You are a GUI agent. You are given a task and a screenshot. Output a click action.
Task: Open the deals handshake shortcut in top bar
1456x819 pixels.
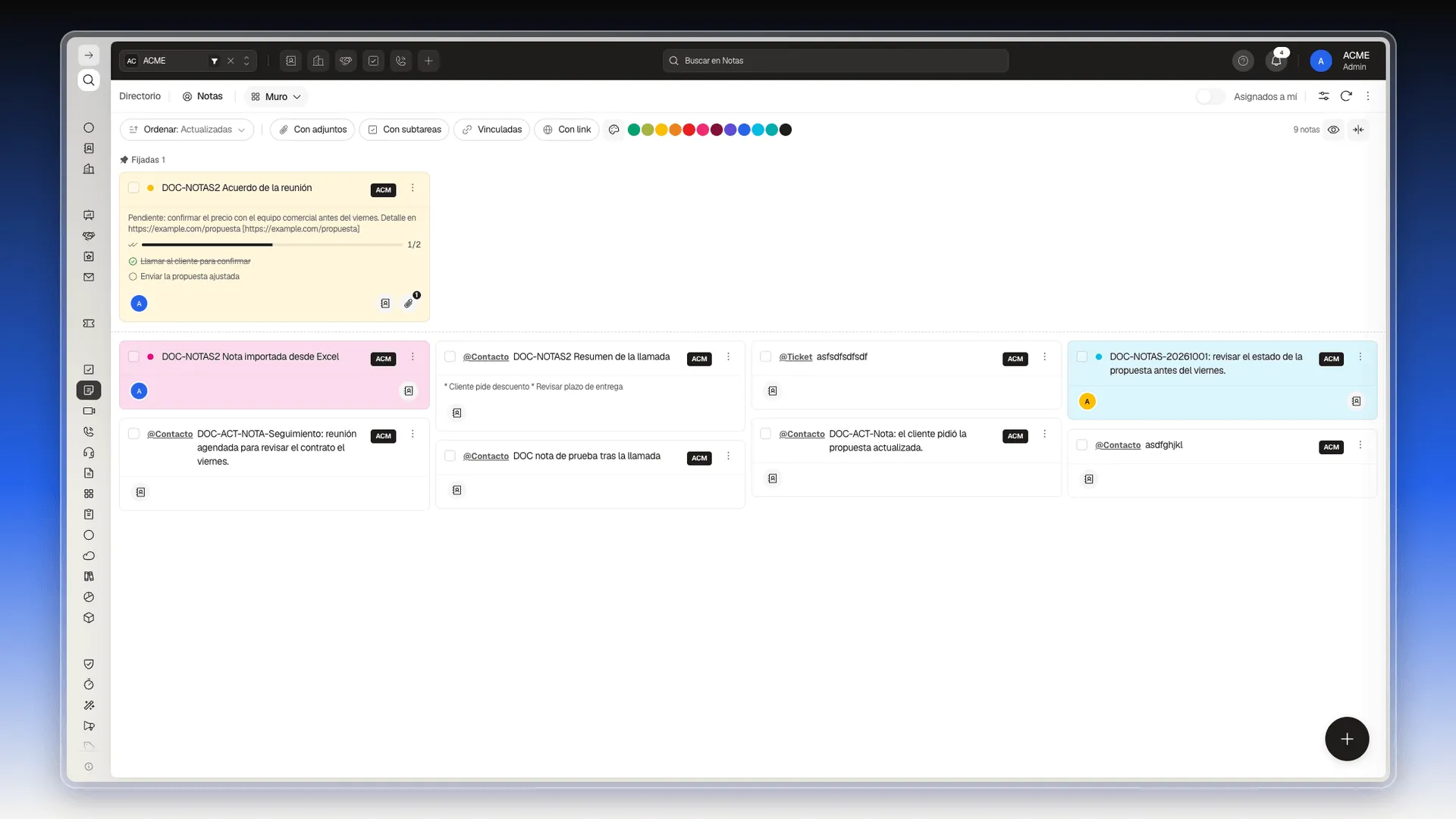346,61
